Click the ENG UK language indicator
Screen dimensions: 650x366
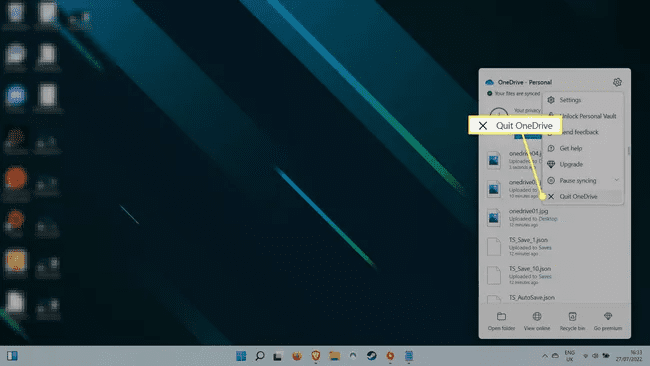tap(570, 356)
